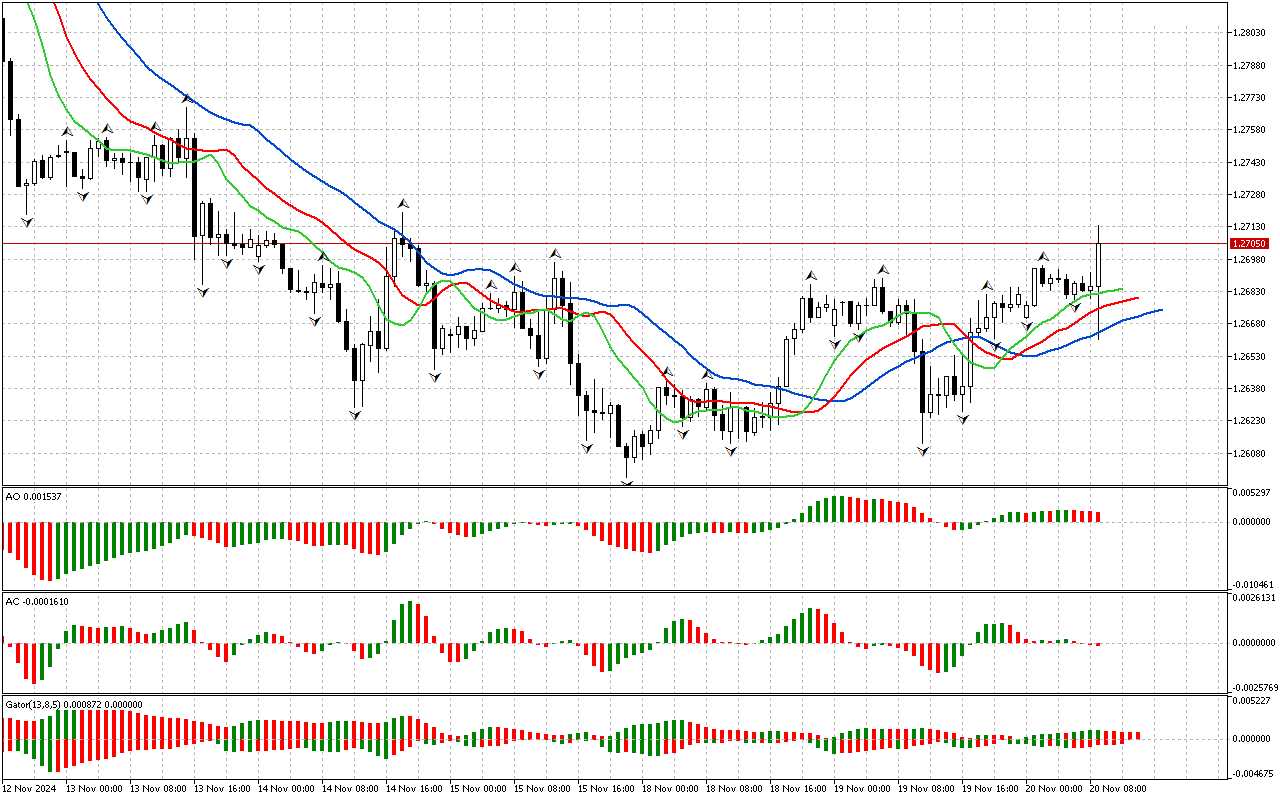This screenshot has height=800, width=1280.
Task: Pick the 1.26080 price scale label
Action: point(1251,453)
